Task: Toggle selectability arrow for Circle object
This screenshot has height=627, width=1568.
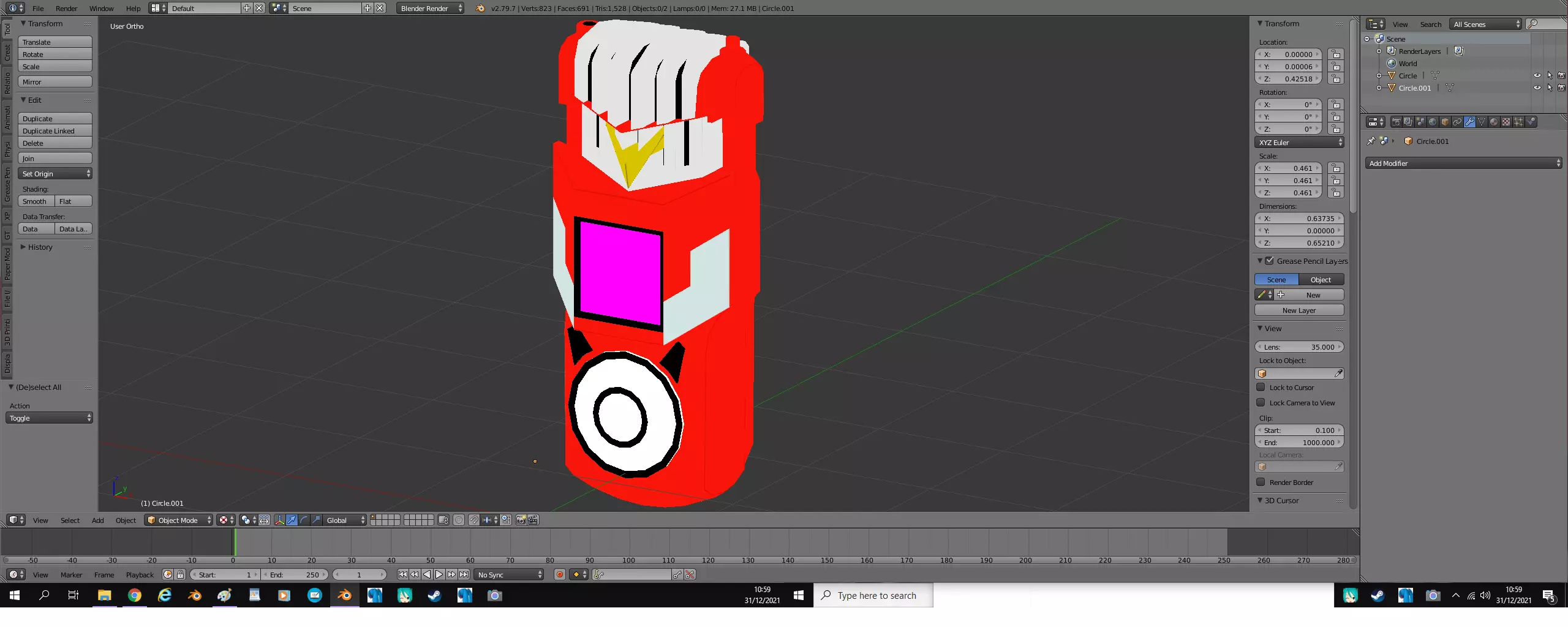Action: (x=1550, y=75)
